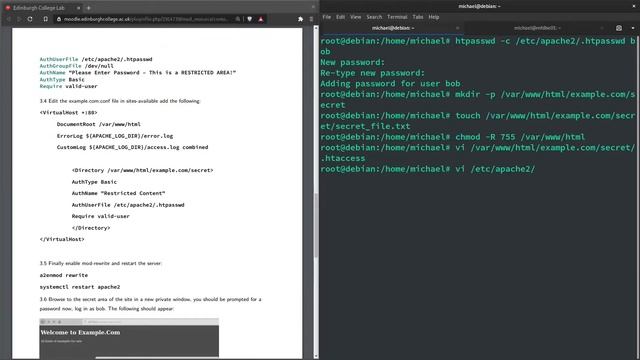The height and width of the screenshot is (360, 640).
Task: Click the zoom magnifier icon in address bar
Action: click(238, 19)
